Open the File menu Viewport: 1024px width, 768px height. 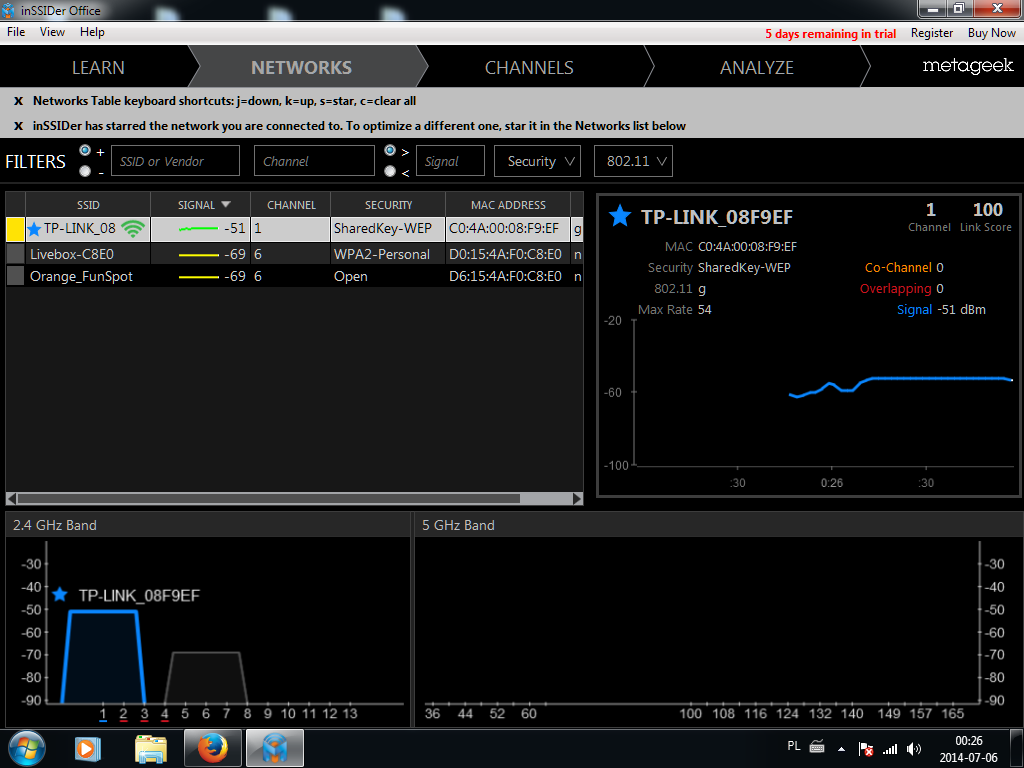[x=16, y=32]
